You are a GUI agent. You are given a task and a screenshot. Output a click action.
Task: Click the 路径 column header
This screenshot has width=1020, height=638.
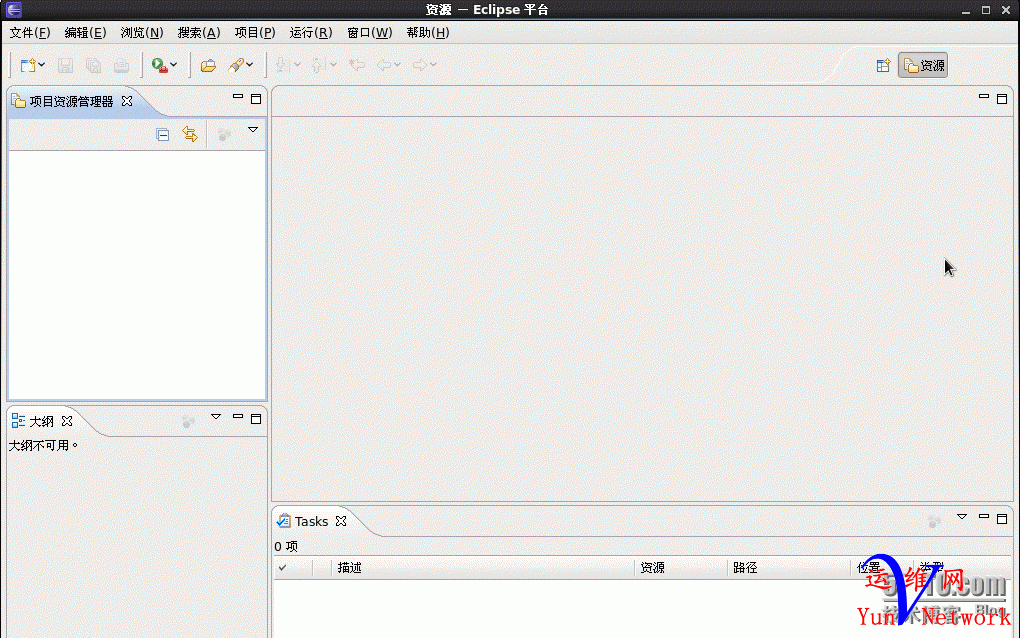pyautogui.click(x=745, y=568)
